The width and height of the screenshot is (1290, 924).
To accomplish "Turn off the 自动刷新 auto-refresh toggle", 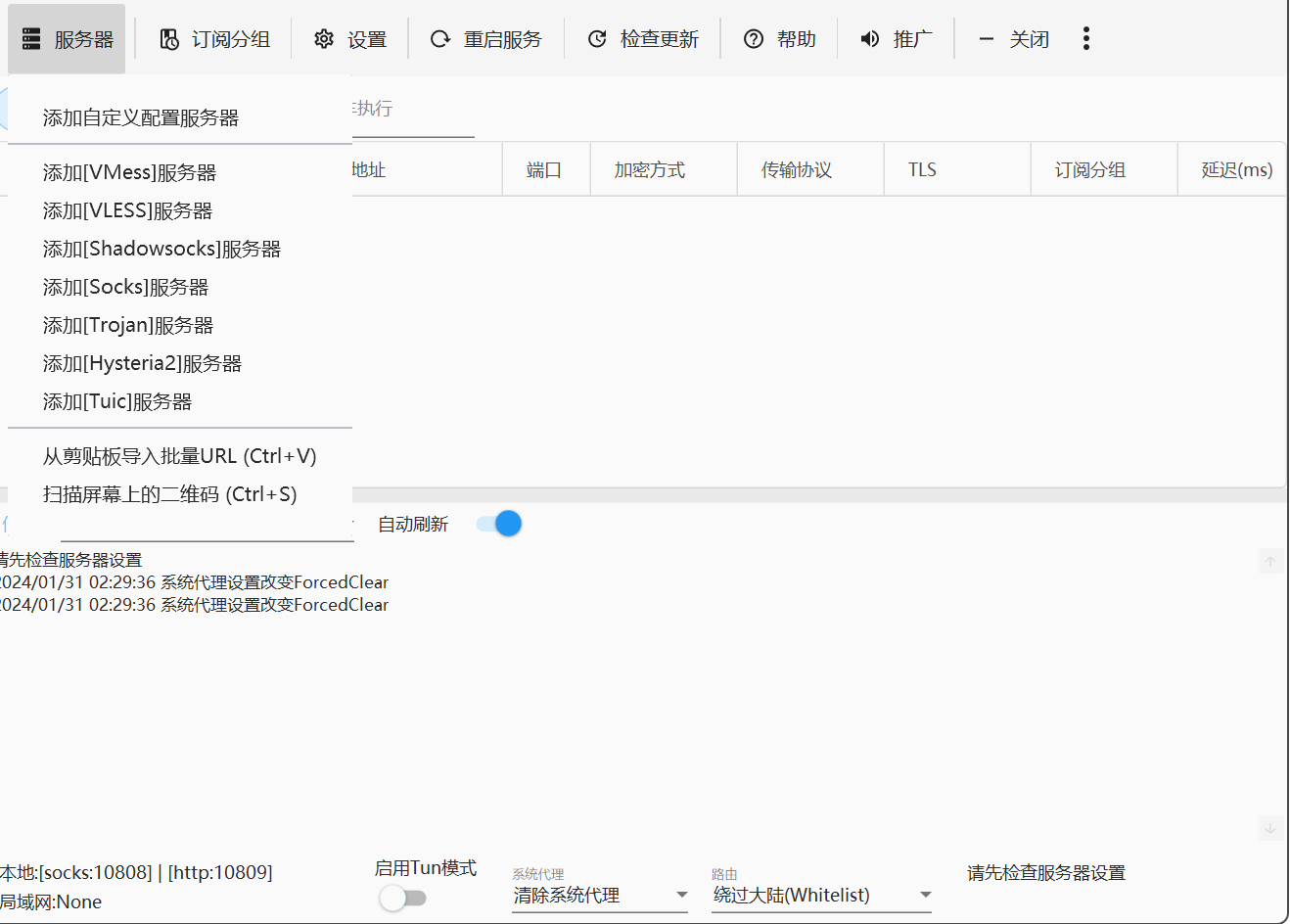I will [x=499, y=524].
